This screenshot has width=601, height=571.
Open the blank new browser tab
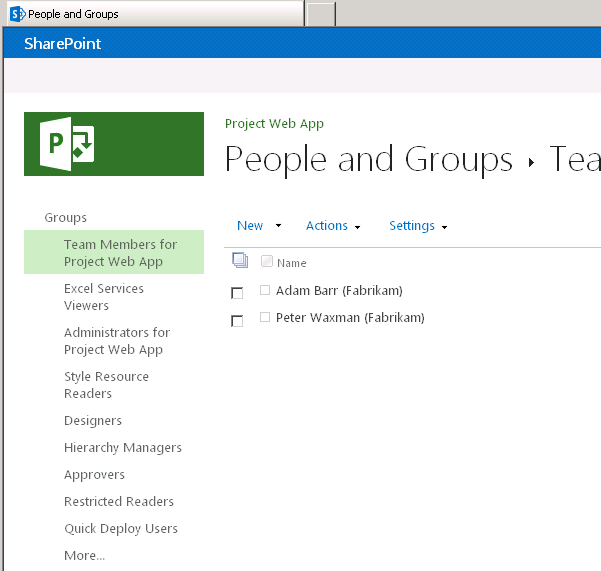point(320,14)
